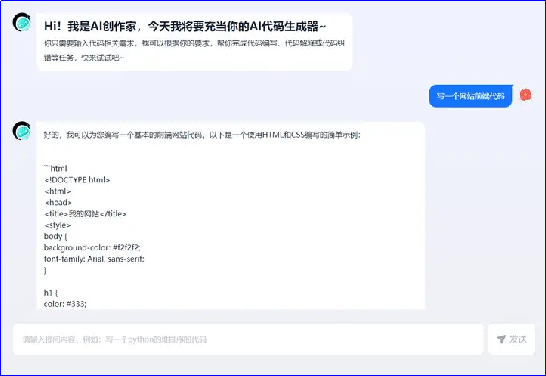
Task: Click the AI avatar beside the greeting message
Action: pyautogui.click(x=22, y=22)
